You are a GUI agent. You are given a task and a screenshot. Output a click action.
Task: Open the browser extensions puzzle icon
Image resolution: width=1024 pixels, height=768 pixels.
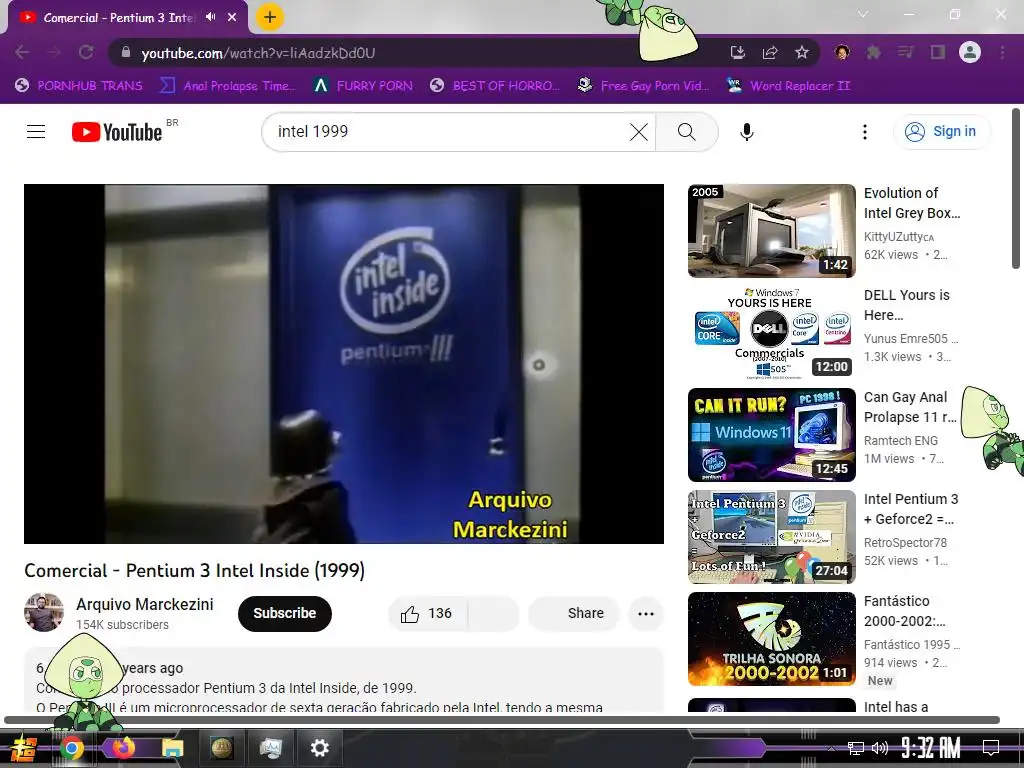click(x=873, y=52)
